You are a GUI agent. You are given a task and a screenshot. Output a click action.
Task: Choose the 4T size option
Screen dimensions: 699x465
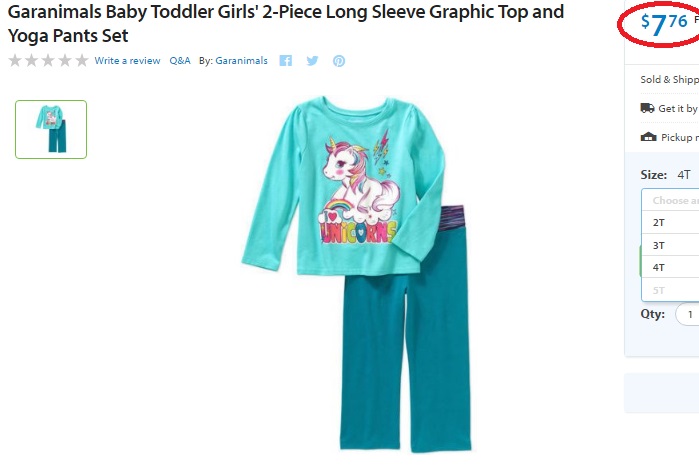click(x=670, y=267)
